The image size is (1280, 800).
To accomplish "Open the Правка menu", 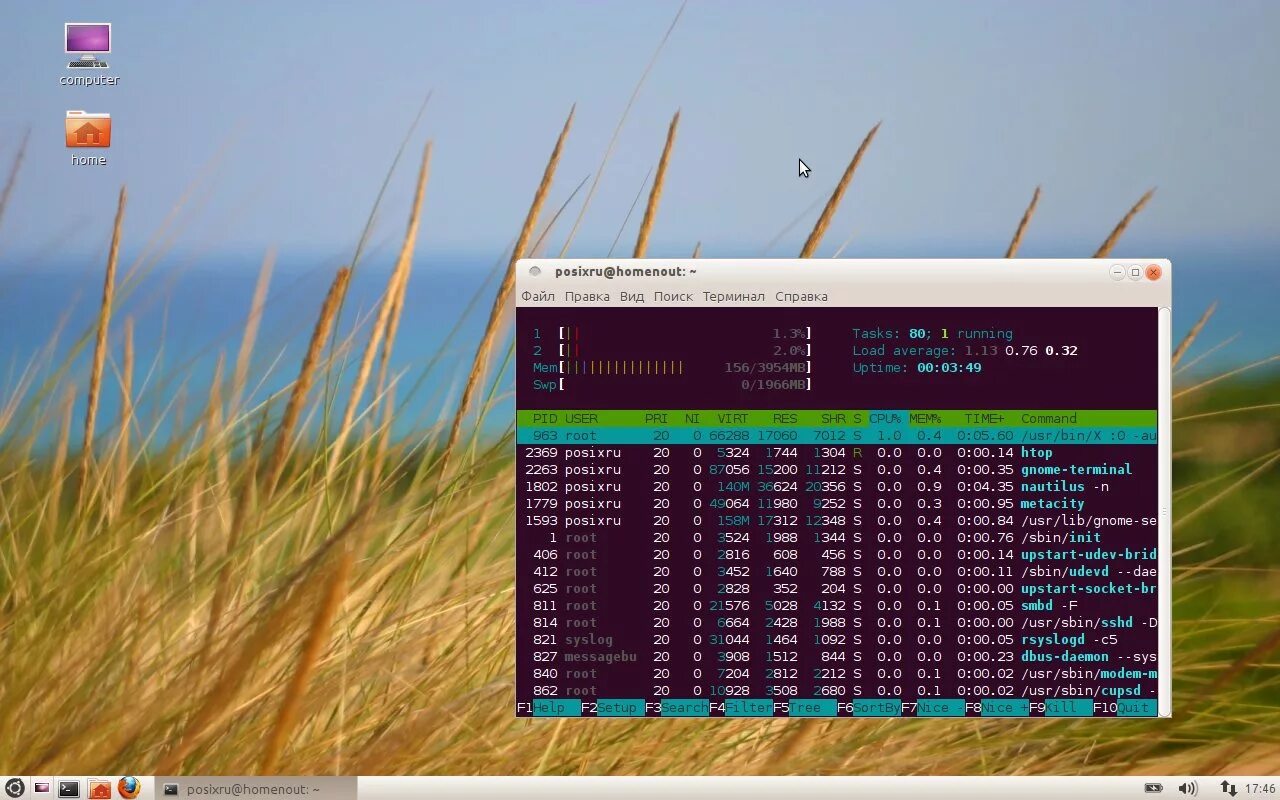I will point(587,296).
